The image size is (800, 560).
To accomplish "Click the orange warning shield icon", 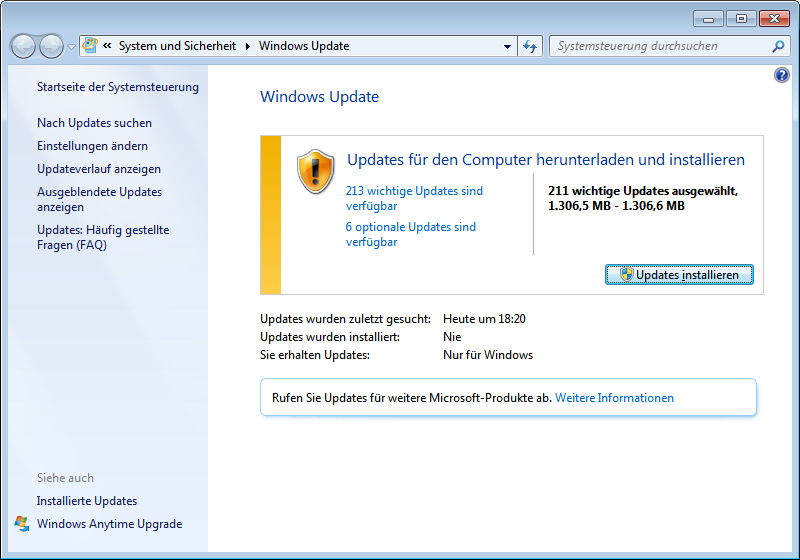I will (315, 172).
